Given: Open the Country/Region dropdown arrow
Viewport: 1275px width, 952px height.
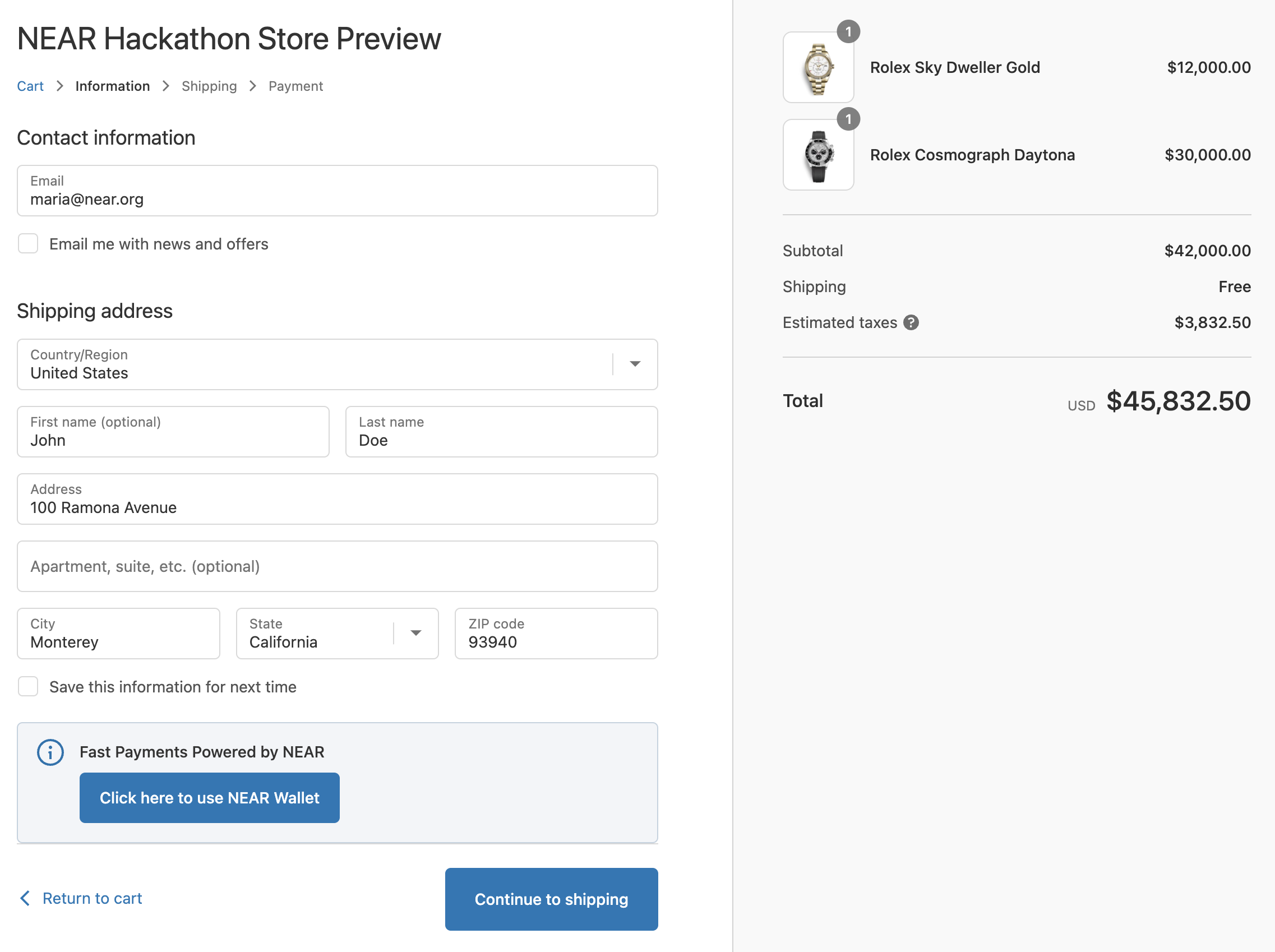Looking at the screenshot, I should coord(634,364).
